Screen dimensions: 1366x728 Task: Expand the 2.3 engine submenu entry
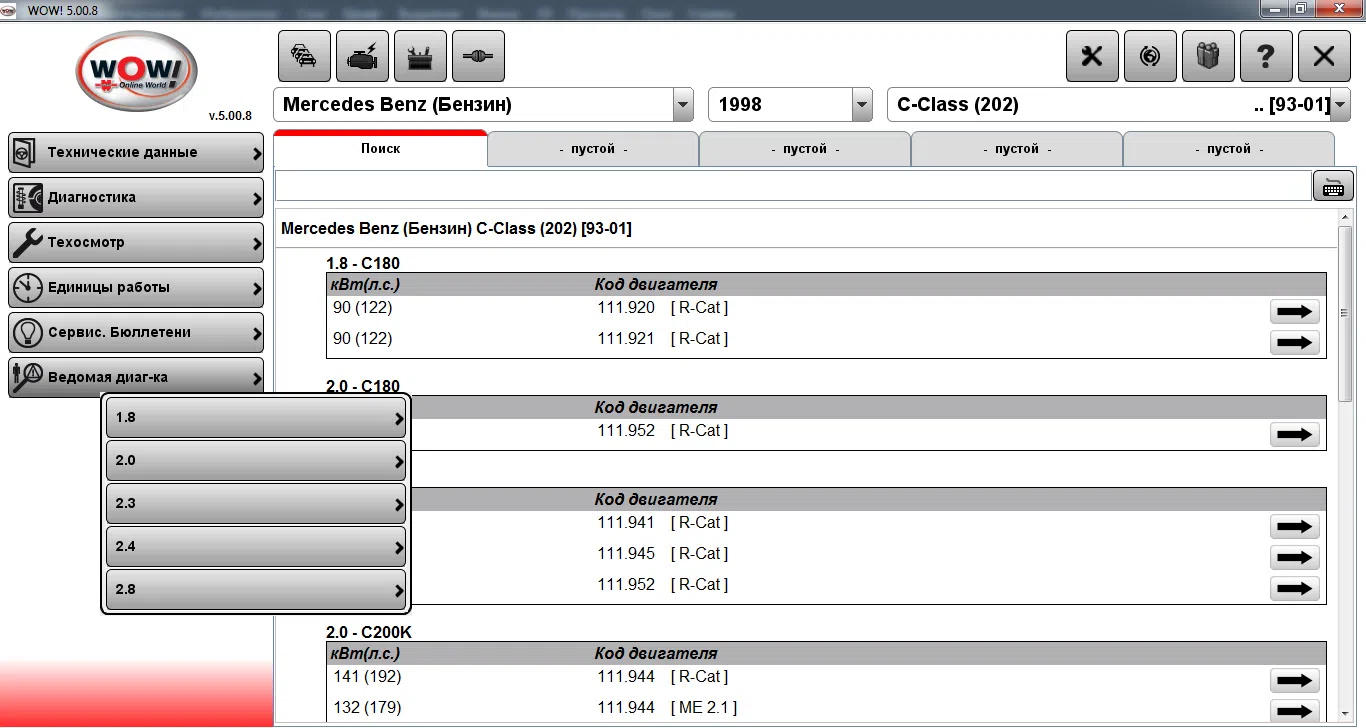click(256, 503)
